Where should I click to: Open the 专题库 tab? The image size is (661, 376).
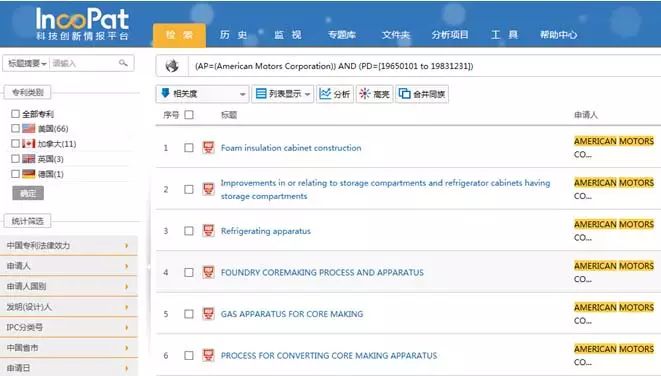pyautogui.click(x=342, y=35)
